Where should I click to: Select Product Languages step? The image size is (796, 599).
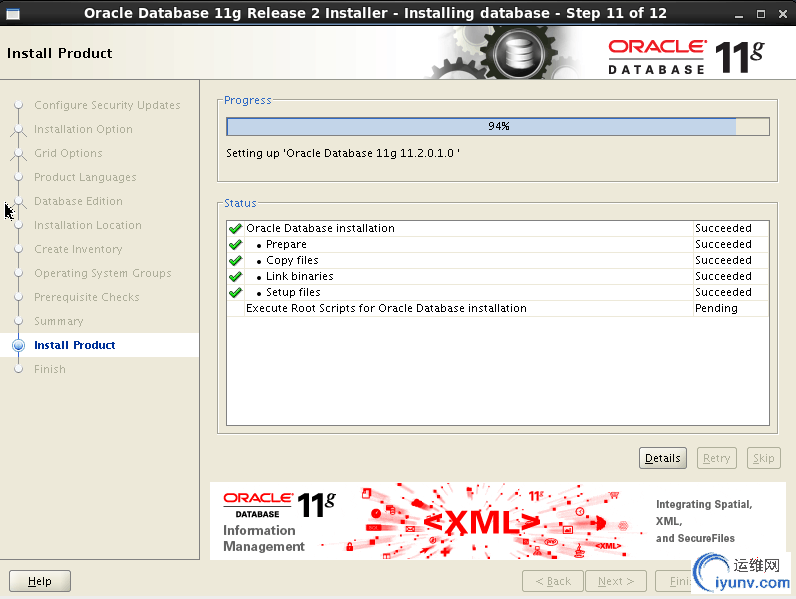85,177
